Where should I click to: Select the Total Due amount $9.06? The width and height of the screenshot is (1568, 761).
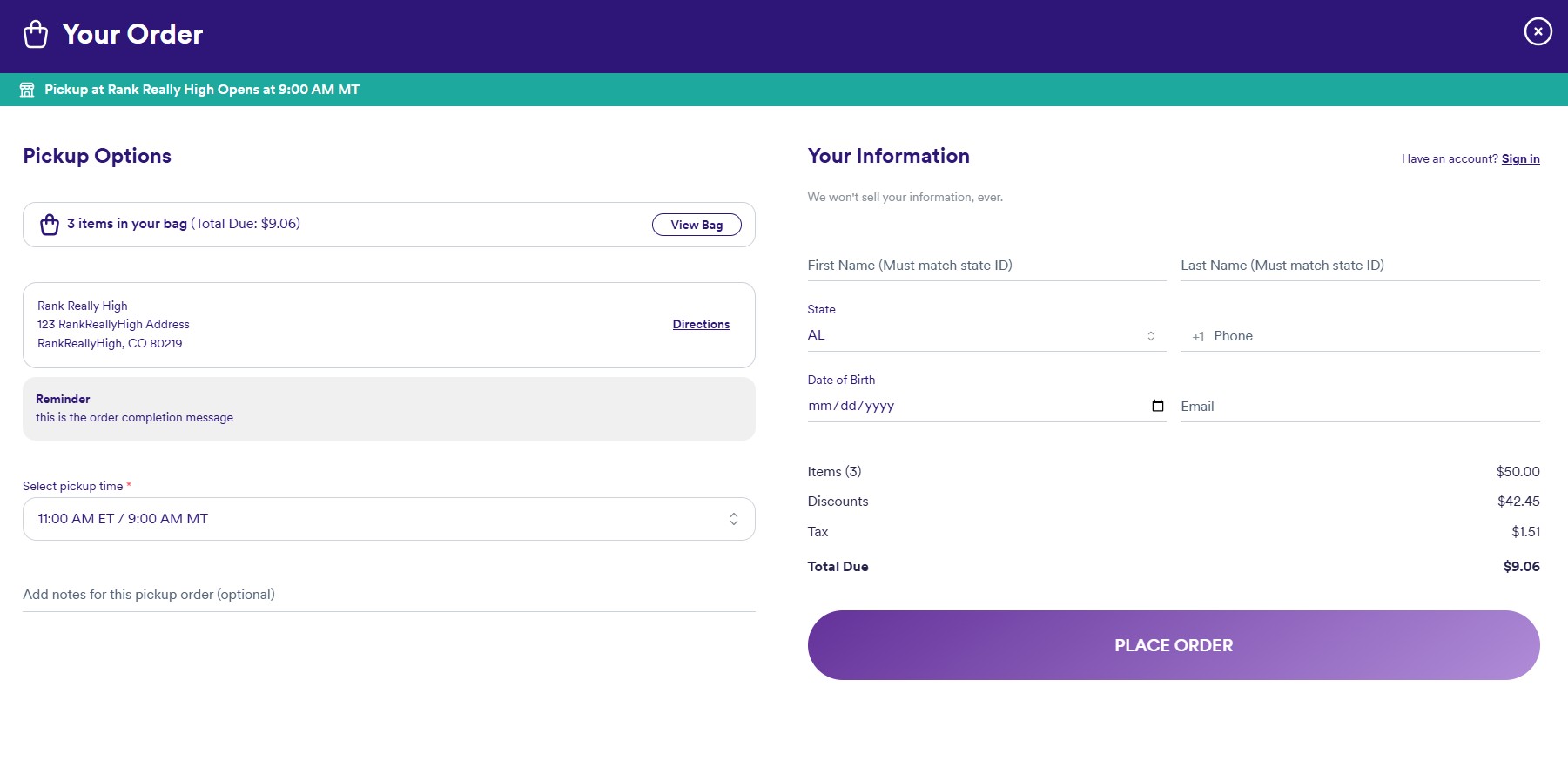pyautogui.click(x=1521, y=567)
